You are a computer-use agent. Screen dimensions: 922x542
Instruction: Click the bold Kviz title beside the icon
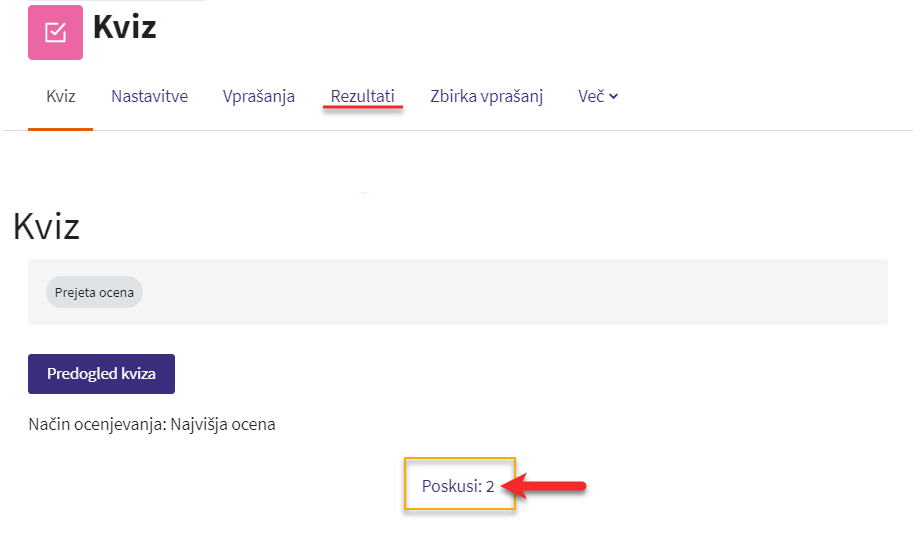click(x=125, y=27)
